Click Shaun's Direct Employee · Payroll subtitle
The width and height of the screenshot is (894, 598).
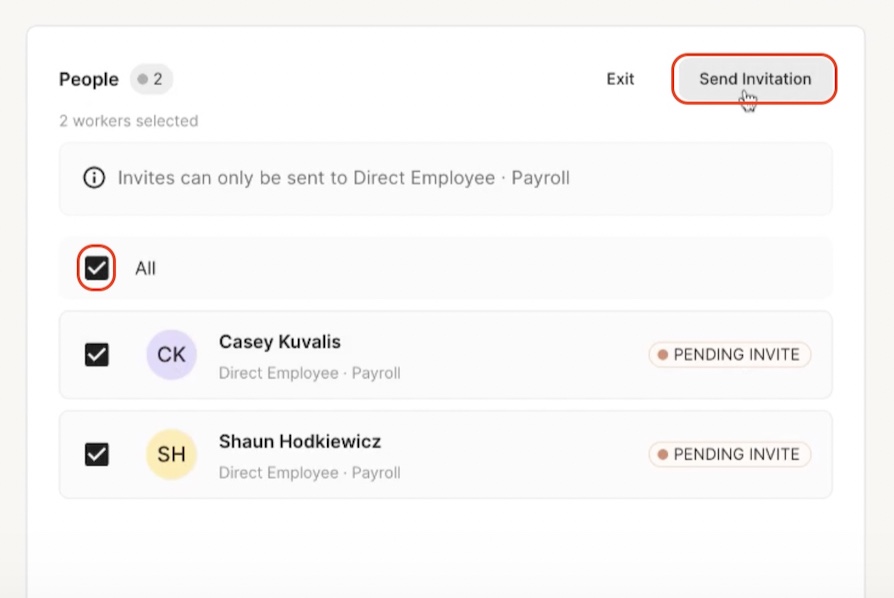[310, 473]
